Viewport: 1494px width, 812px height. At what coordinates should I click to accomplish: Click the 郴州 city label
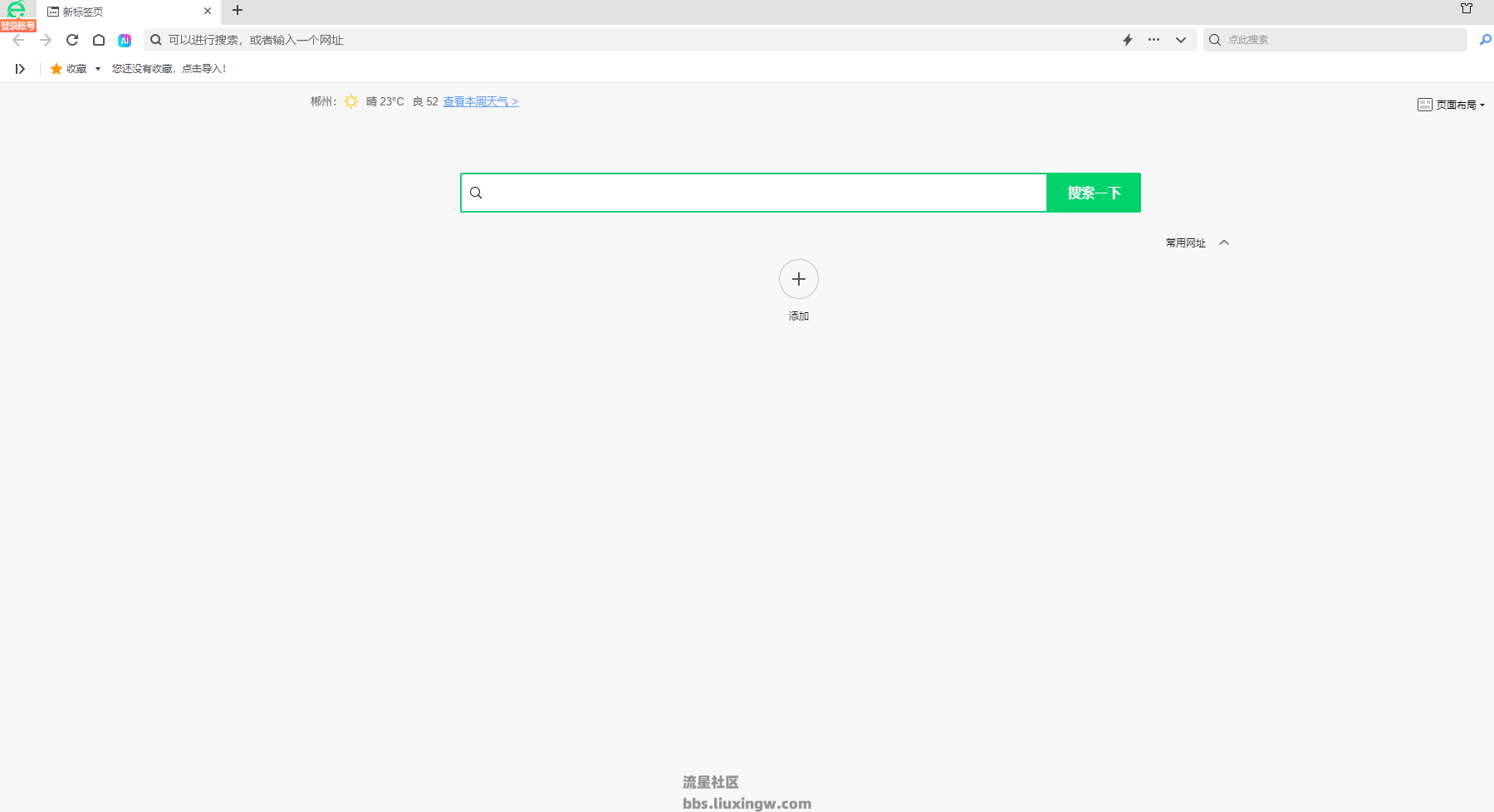tap(323, 101)
